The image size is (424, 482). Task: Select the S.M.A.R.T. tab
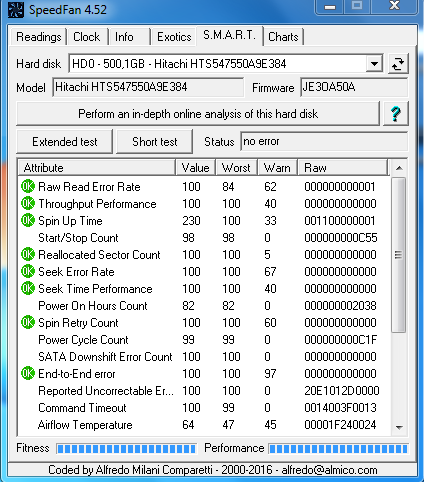point(230,35)
